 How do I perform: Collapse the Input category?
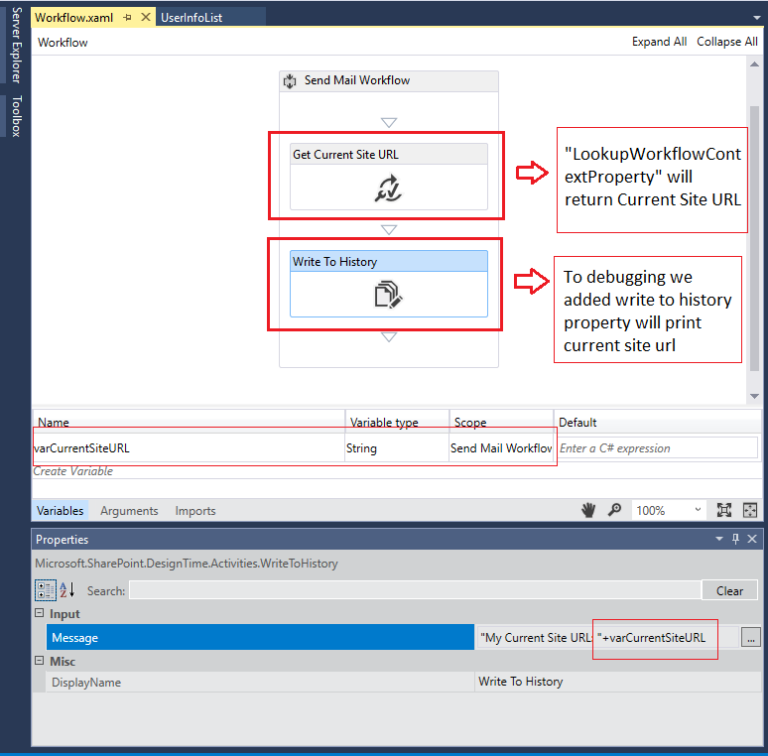click(40, 613)
